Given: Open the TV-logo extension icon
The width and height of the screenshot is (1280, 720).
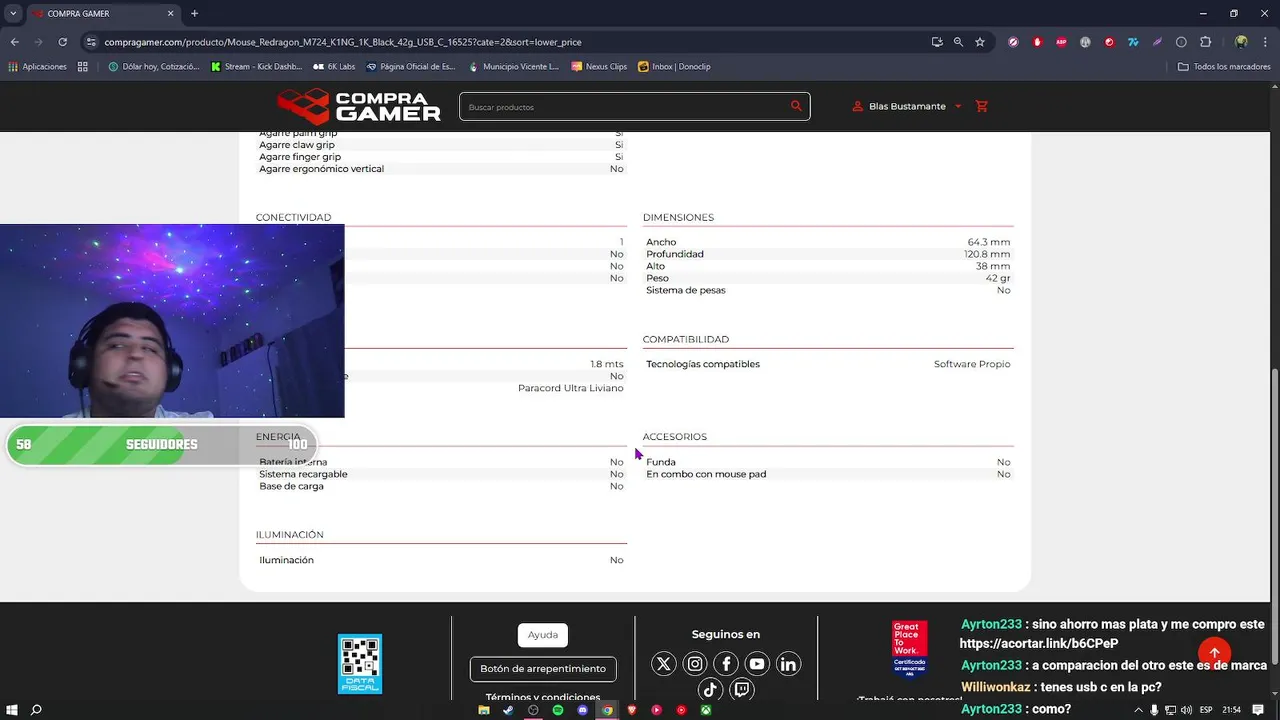Looking at the screenshot, I should pos(1133,42).
